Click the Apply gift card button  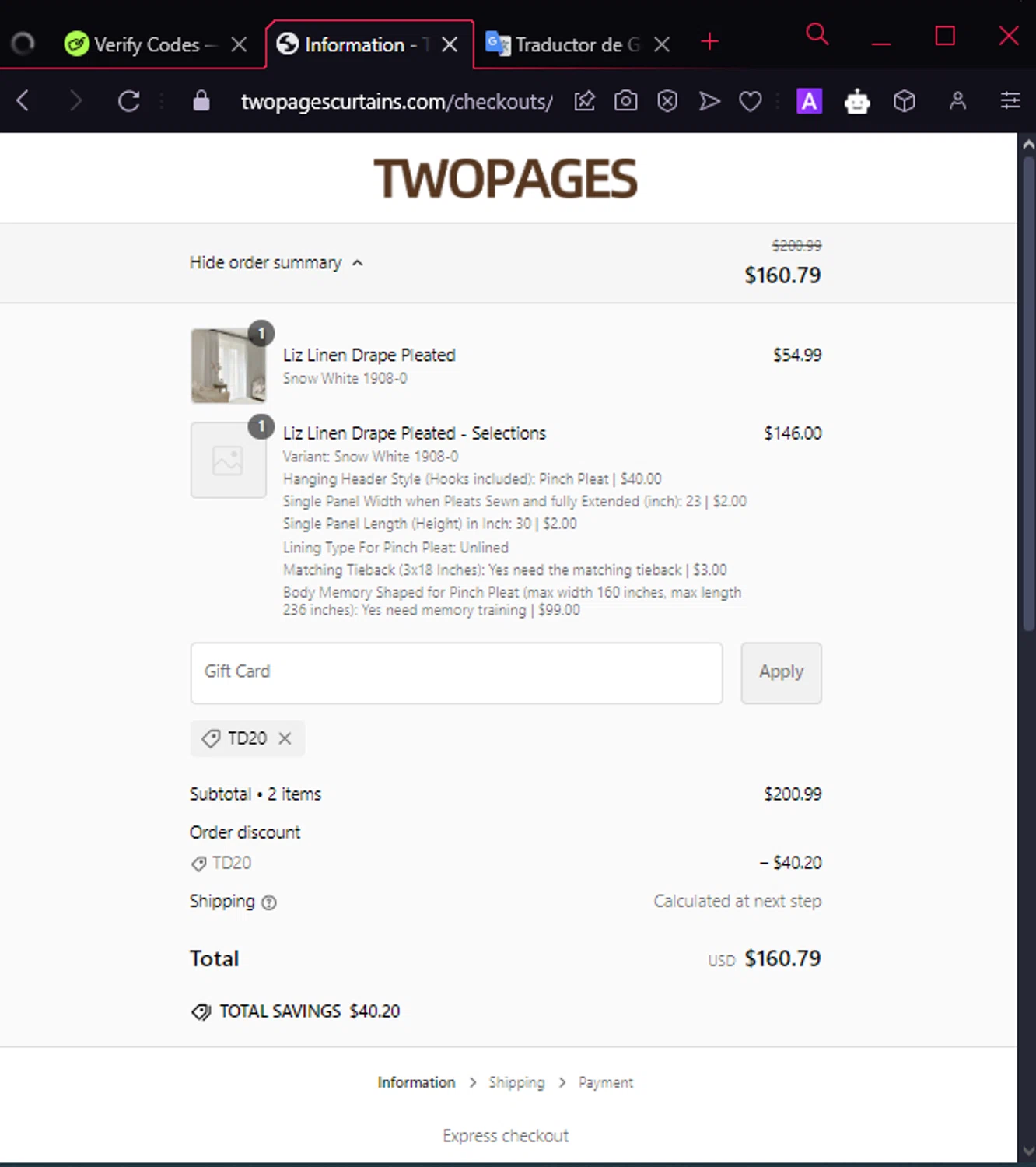[x=781, y=673]
